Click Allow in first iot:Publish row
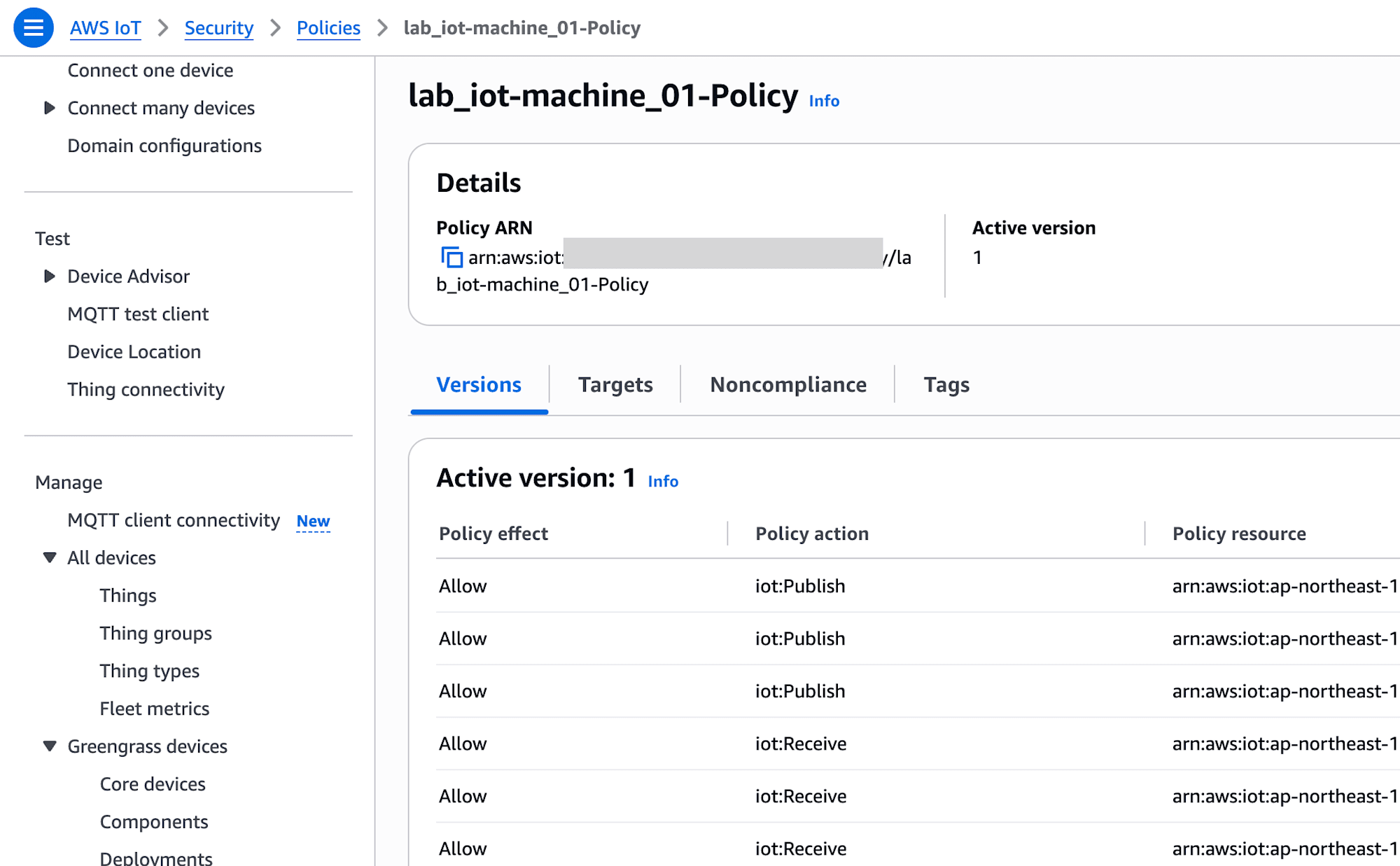 pyautogui.click(x=463, y=586)
